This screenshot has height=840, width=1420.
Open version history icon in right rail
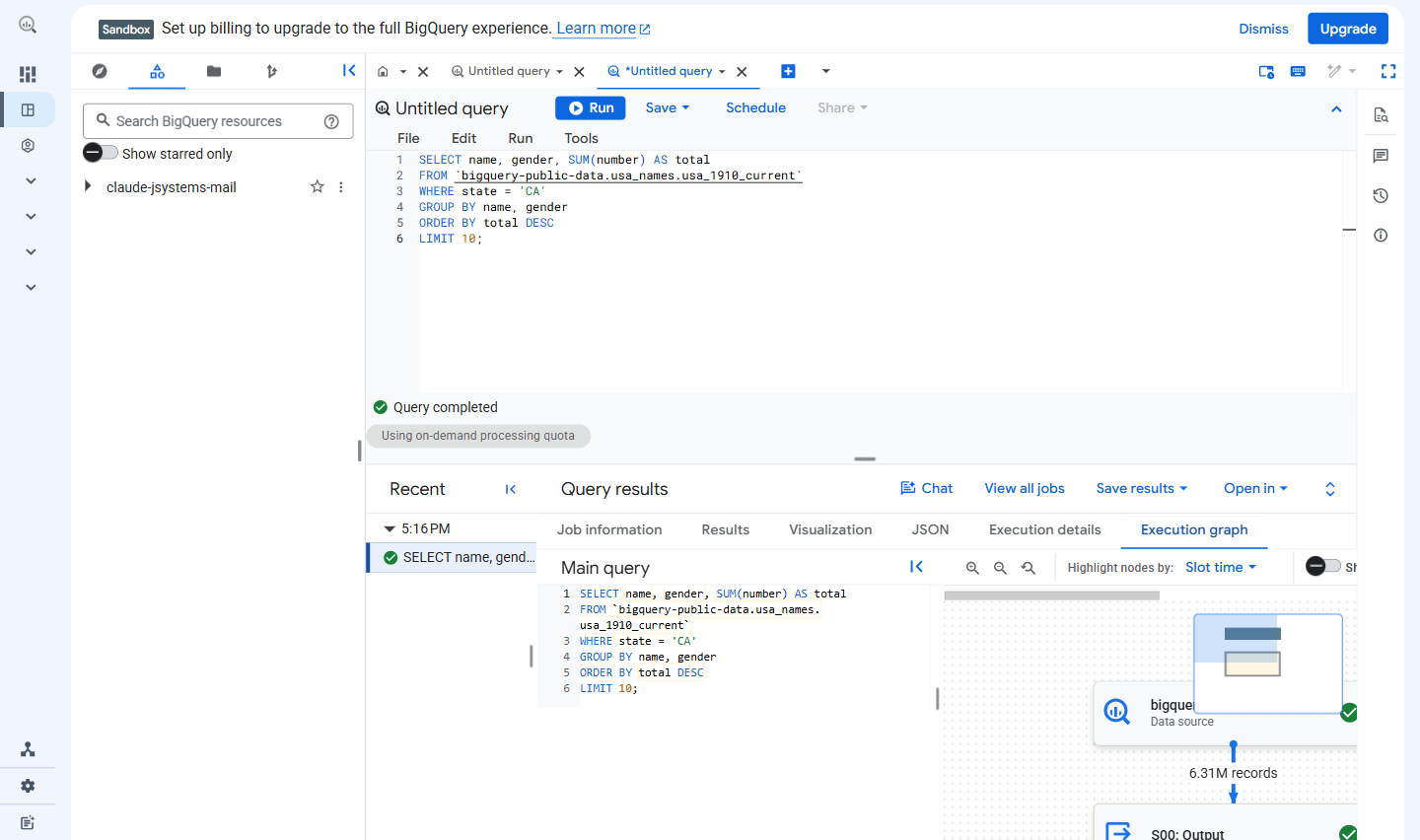click(1381, 195)
